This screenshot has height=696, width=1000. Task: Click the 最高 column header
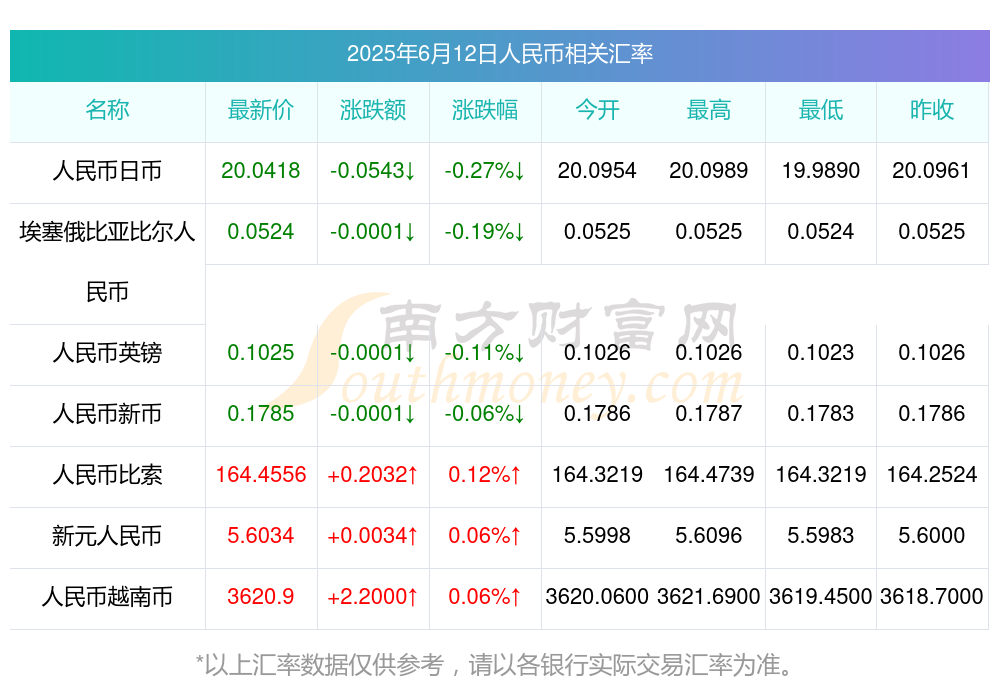[x=709, y=110]
